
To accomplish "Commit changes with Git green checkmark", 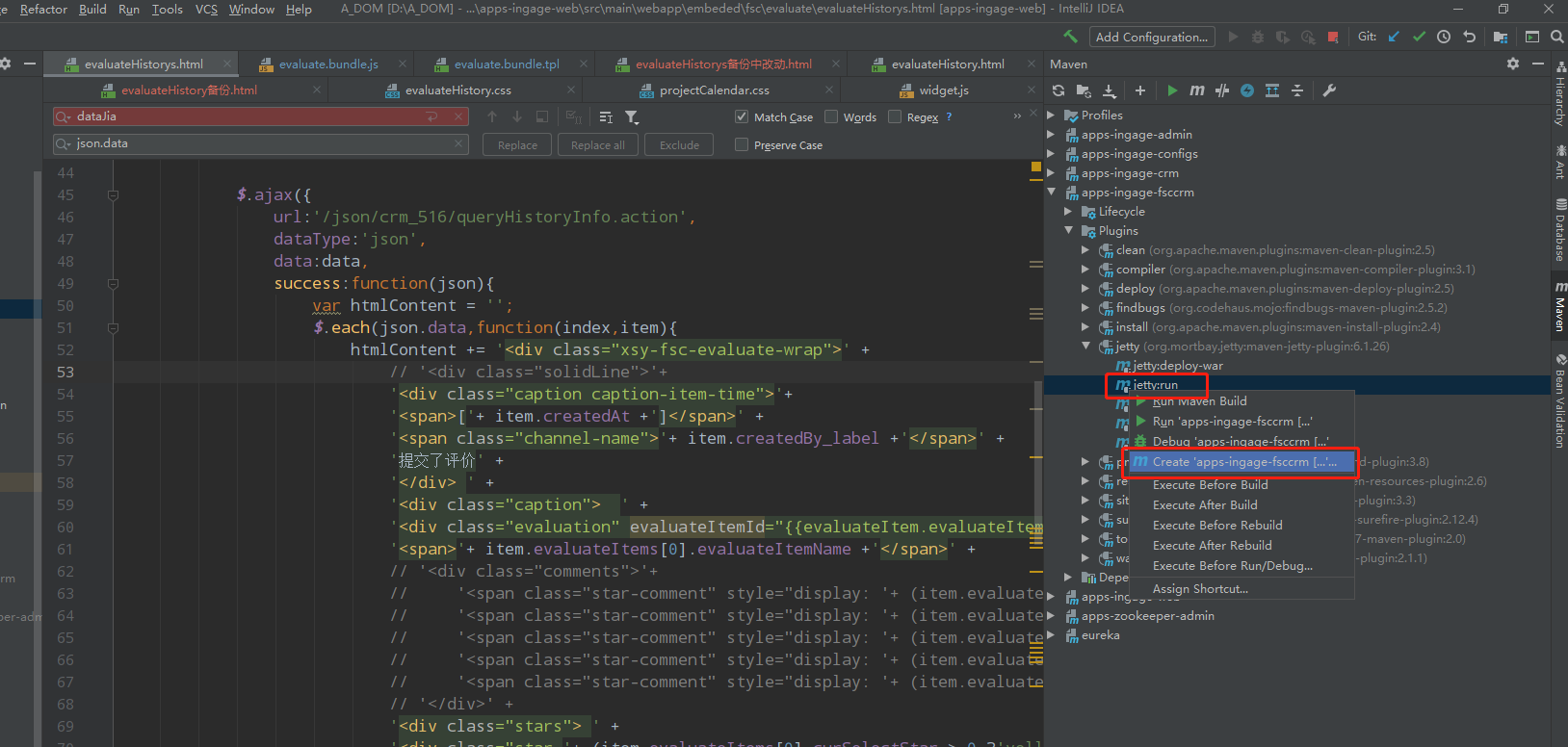I will tap(1419, 37).
